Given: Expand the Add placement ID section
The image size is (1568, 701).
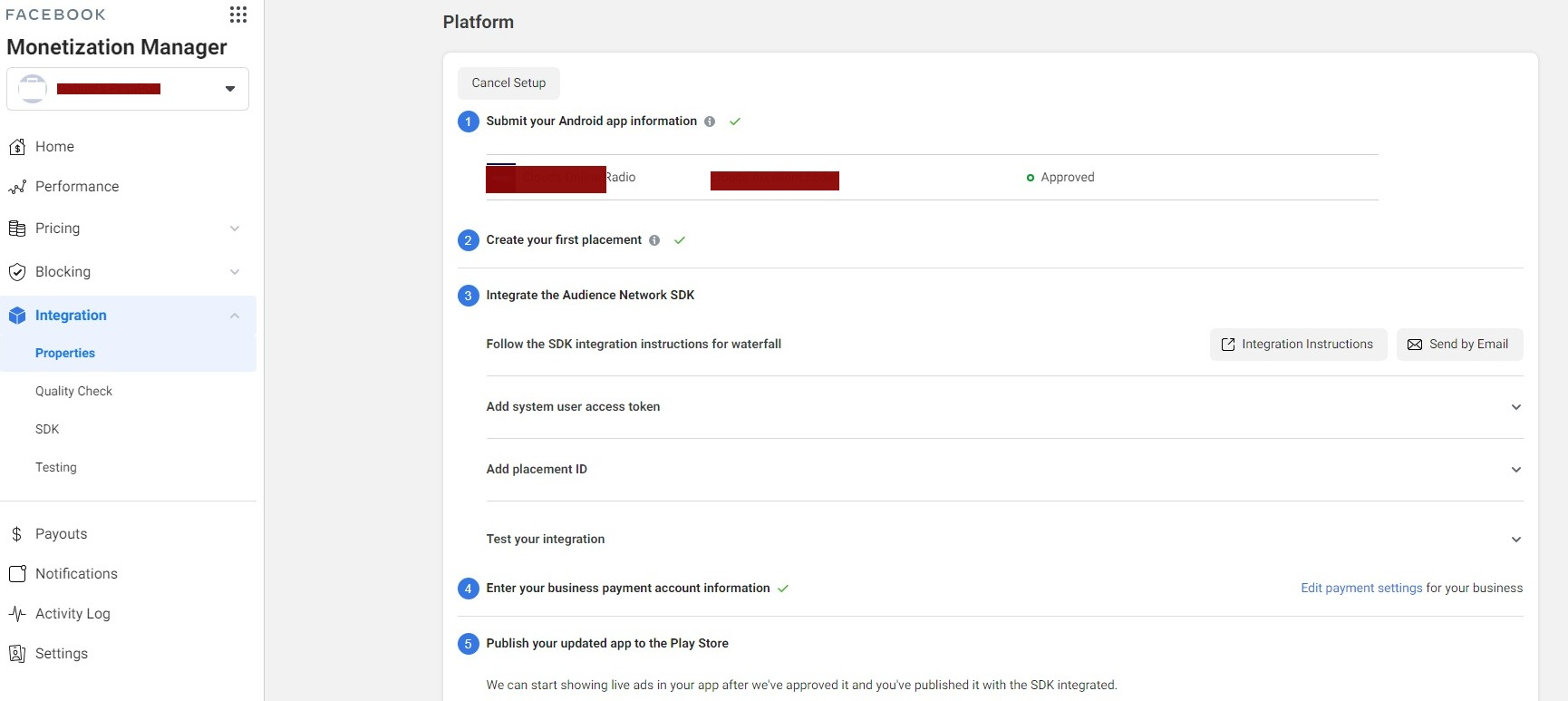Looking at the screenshot, I should (1515, 470).
